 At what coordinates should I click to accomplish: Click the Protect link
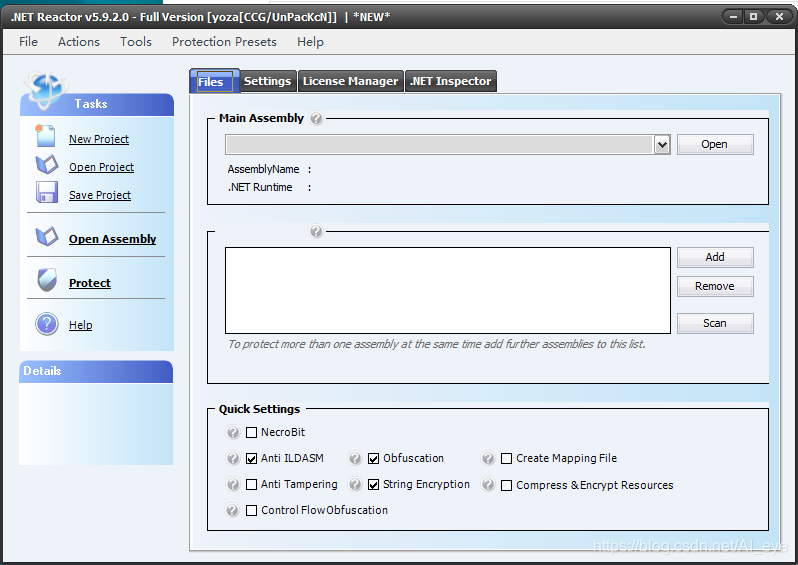click(90, 282)
